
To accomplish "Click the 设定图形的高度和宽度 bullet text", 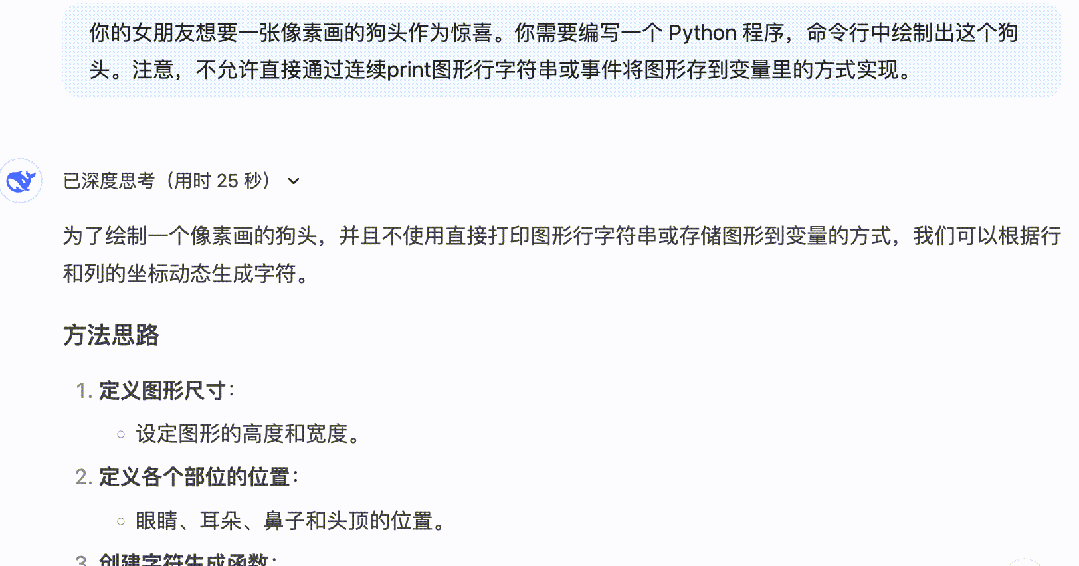I will click(248, 434).
